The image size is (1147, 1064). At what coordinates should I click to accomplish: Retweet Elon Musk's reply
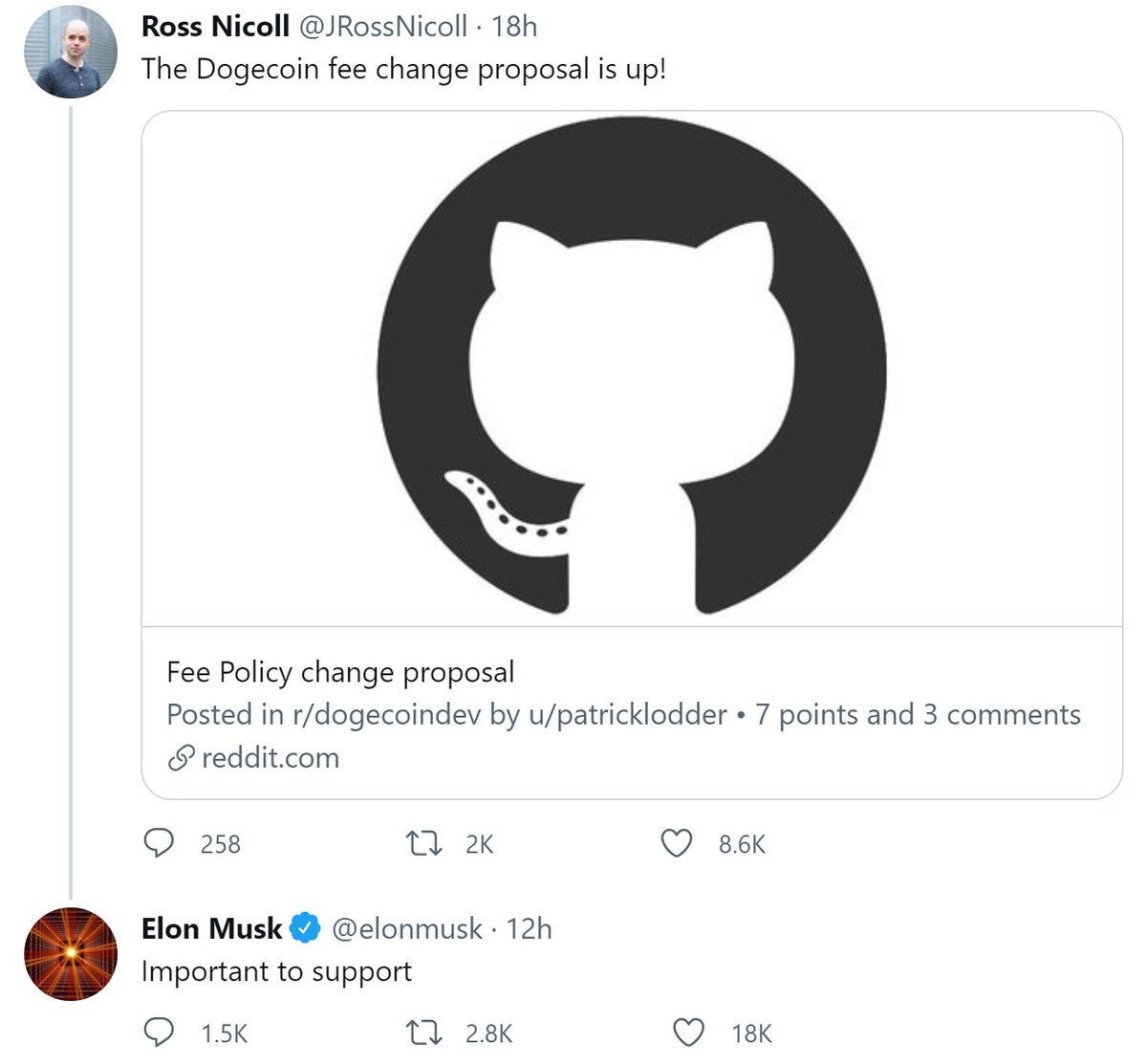pos(422,1031)
